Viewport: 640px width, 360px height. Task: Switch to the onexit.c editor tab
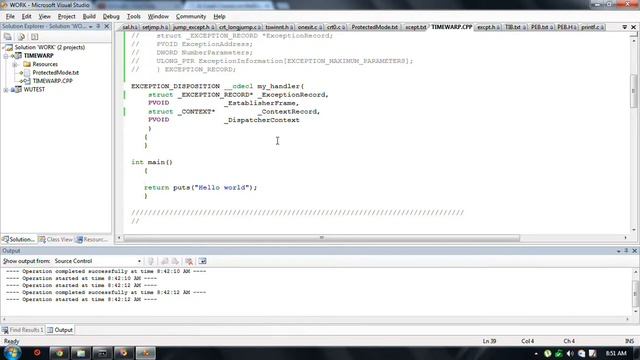309,27
